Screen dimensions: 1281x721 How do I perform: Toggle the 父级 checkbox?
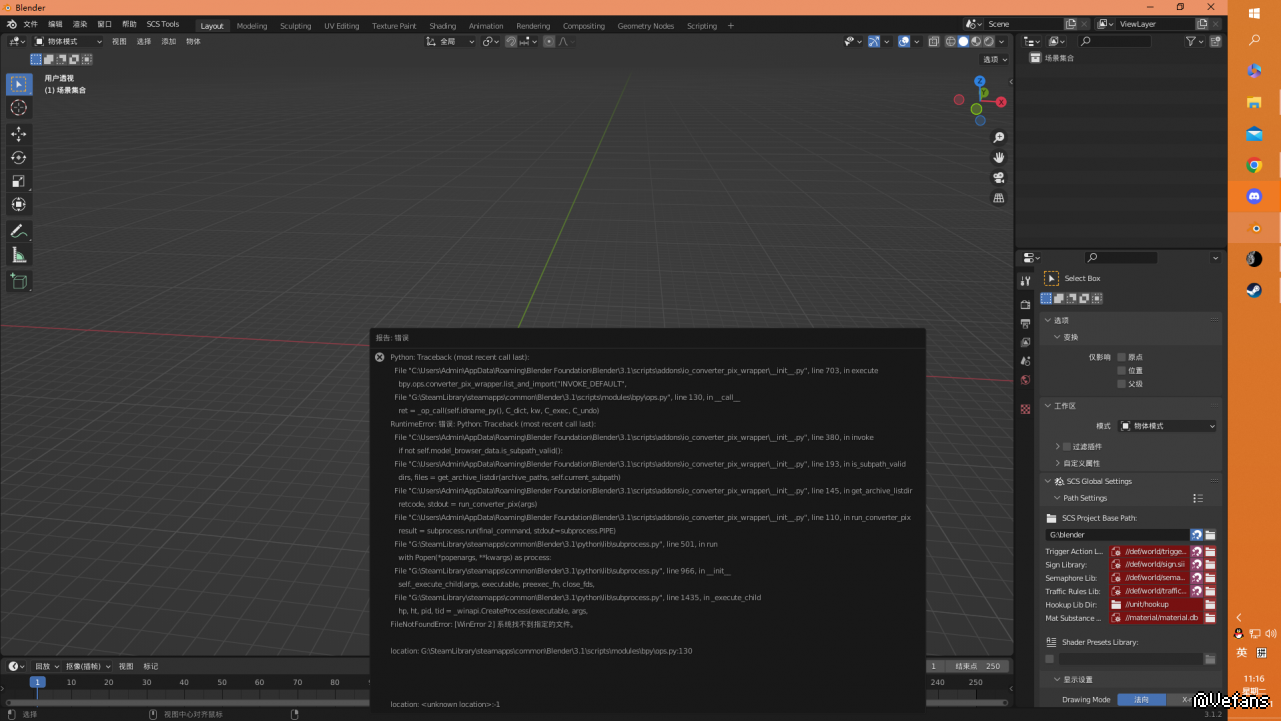tap(1121, 384)
